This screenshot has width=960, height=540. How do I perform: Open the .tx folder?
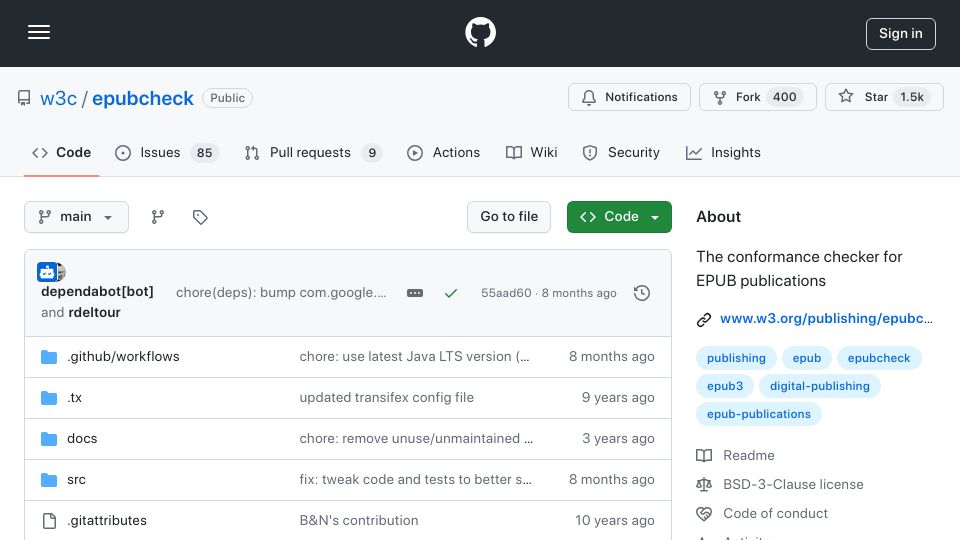coord(75,397)
